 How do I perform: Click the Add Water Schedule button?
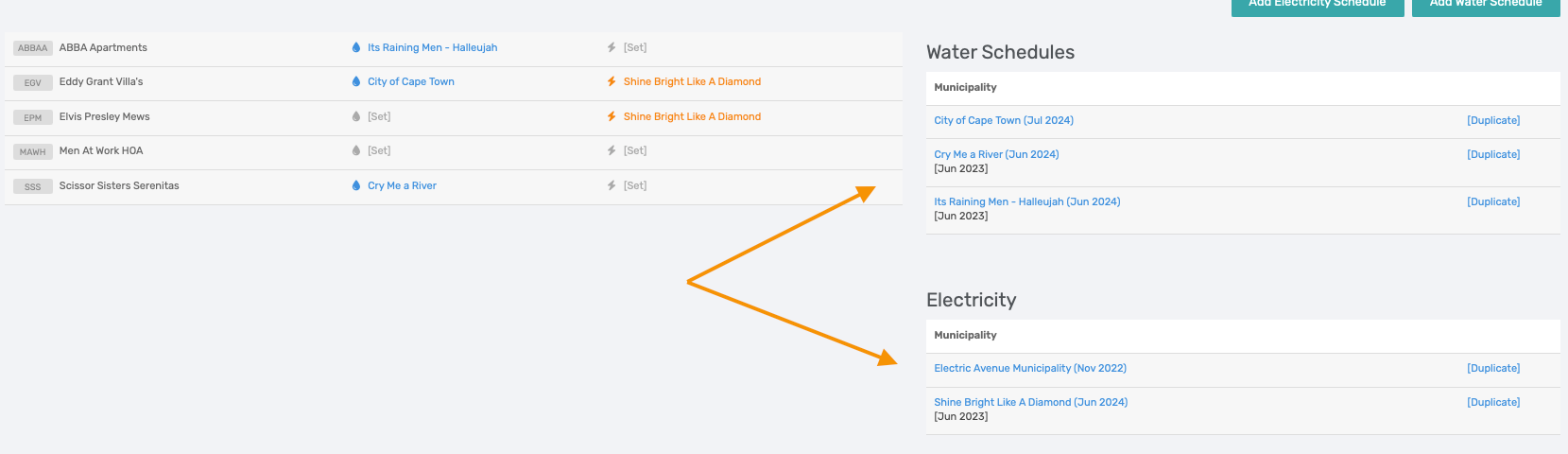tap(1485, 6)
